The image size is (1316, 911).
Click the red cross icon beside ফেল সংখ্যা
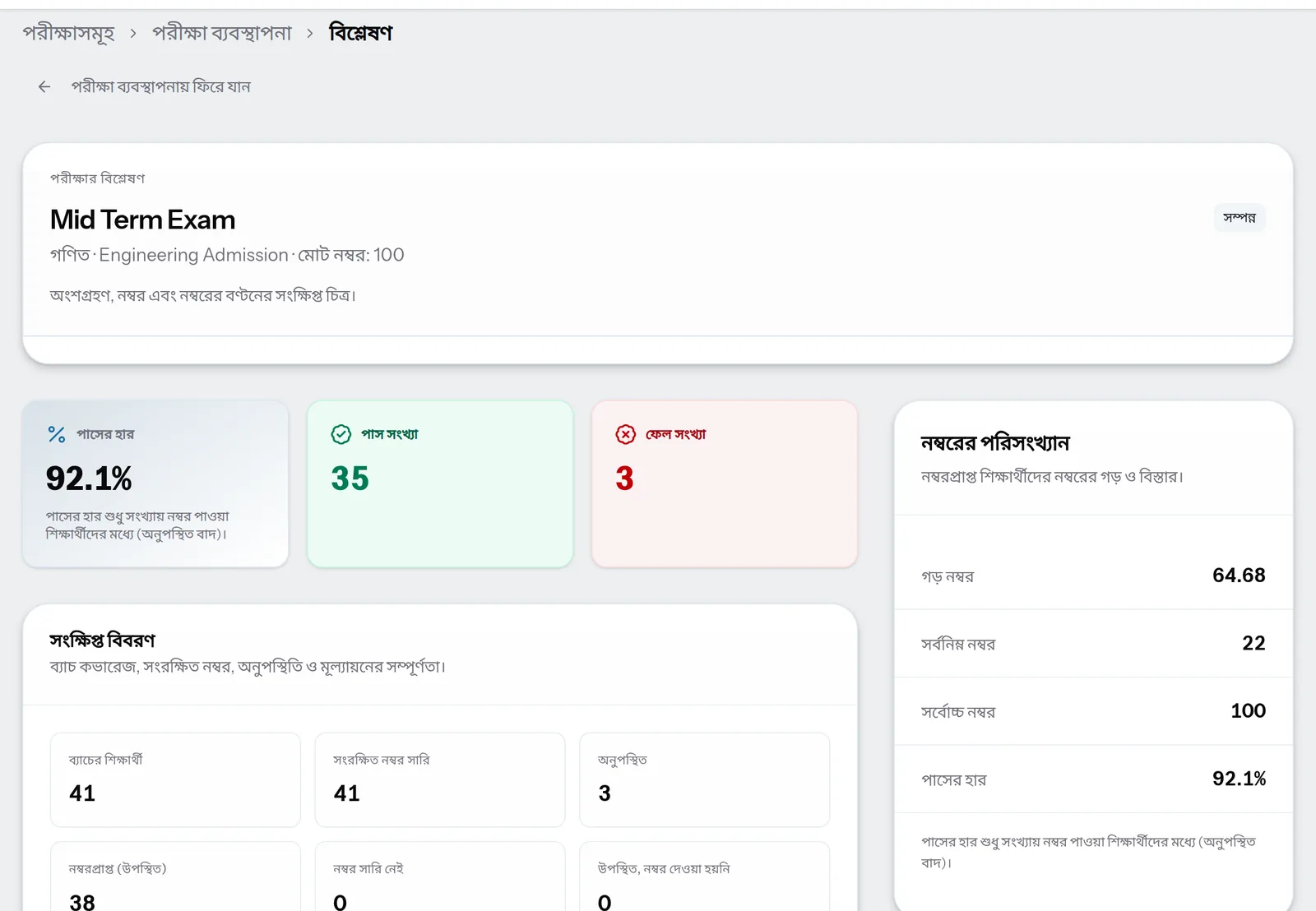click(x=626, y=434)
